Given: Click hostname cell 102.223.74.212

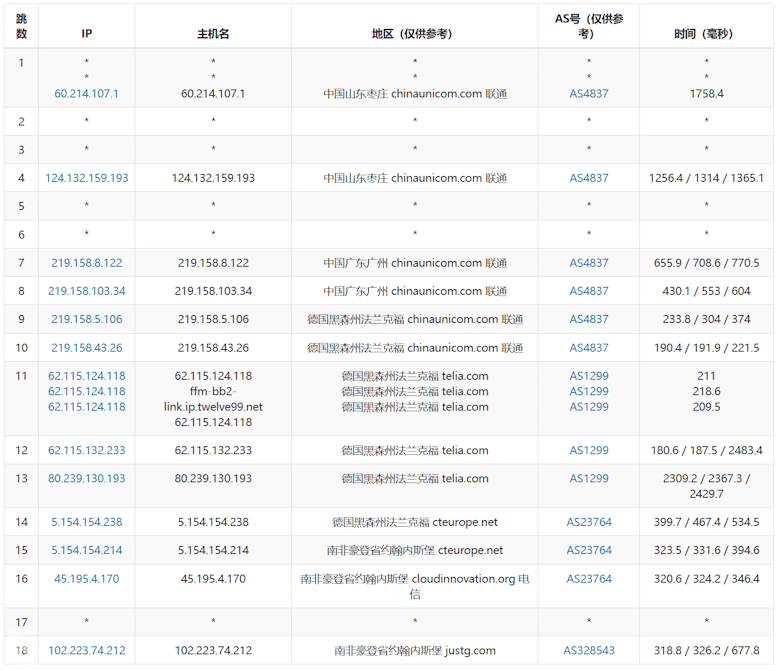Looking at the screenshot, I should (213, 651).
